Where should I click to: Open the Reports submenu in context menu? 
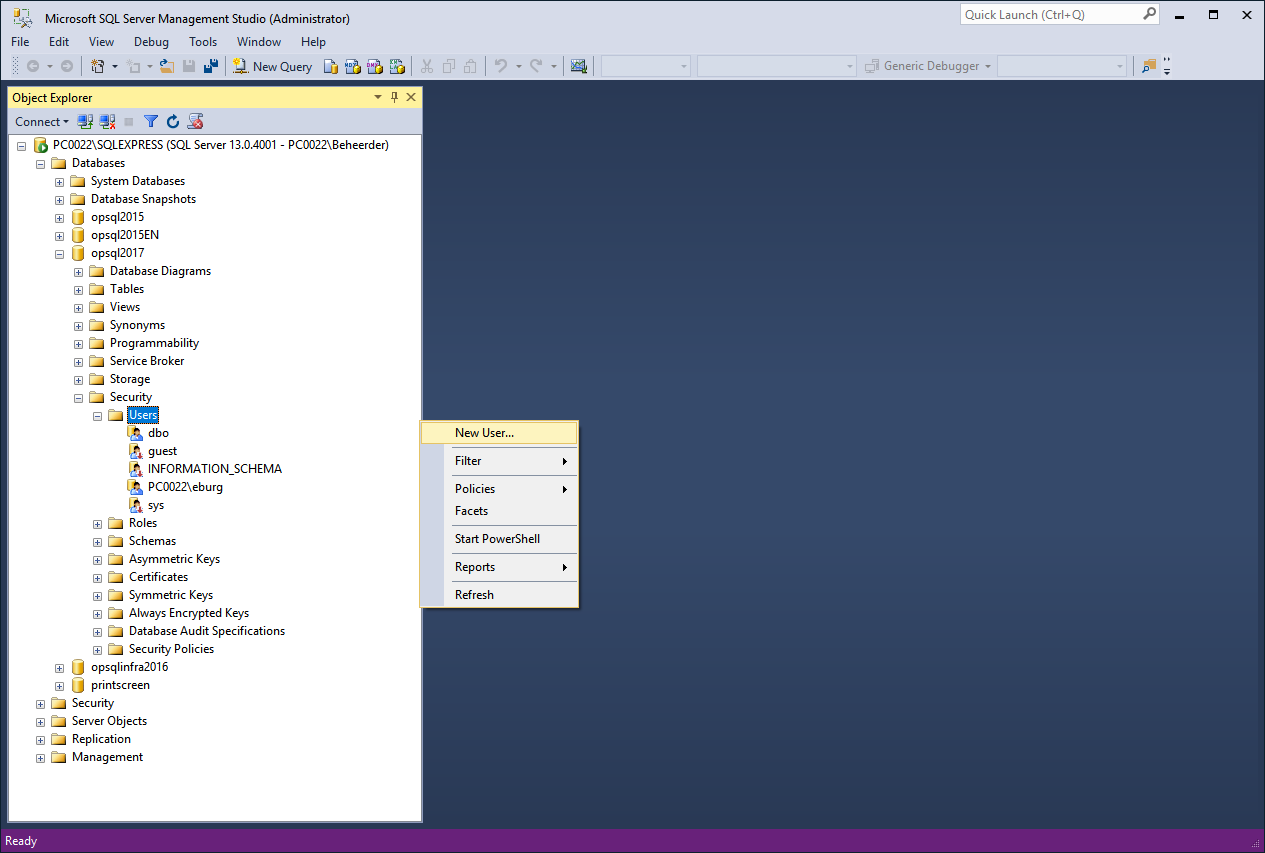coord(499,567)
